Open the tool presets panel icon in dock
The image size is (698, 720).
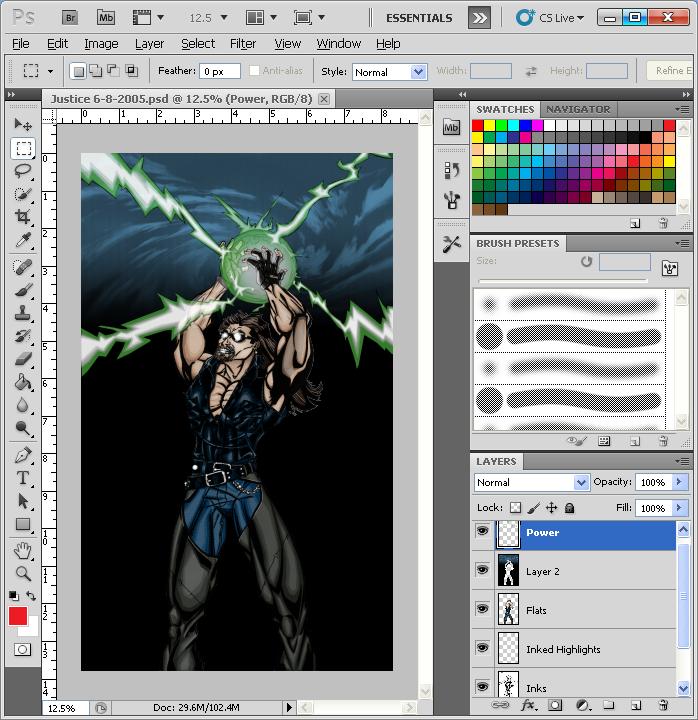point(451,244)
